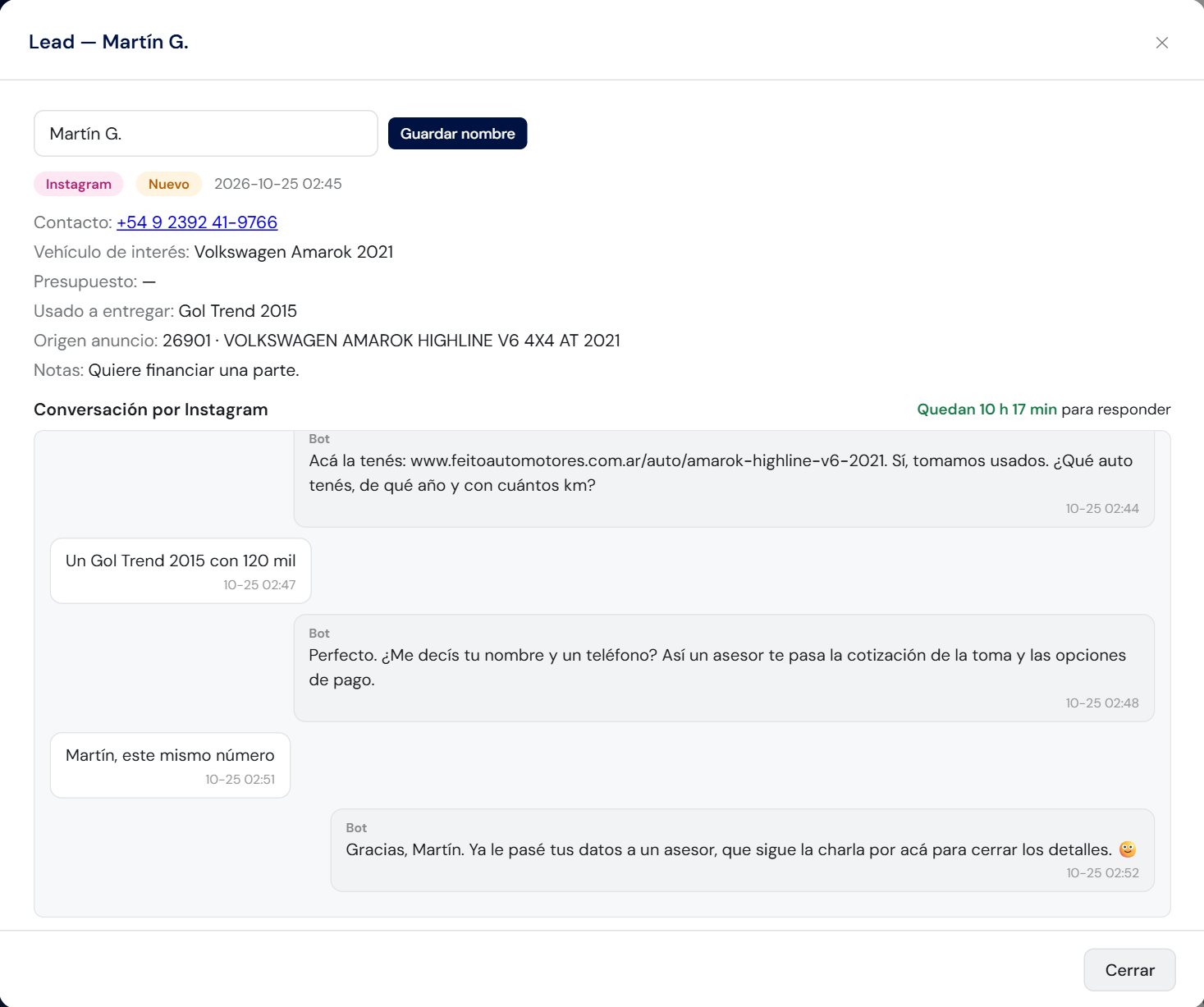1204x1007 pixels.
Task: Click the timestamp 10-25 02:48
Action: 1102,703
